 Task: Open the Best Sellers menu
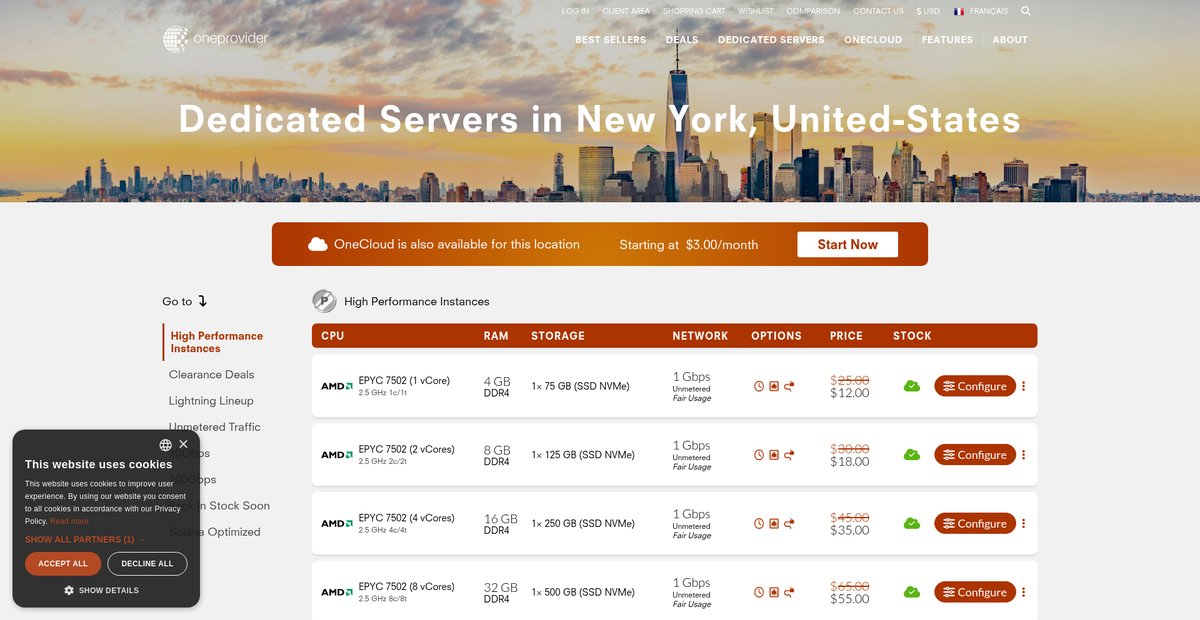[611, 40]
